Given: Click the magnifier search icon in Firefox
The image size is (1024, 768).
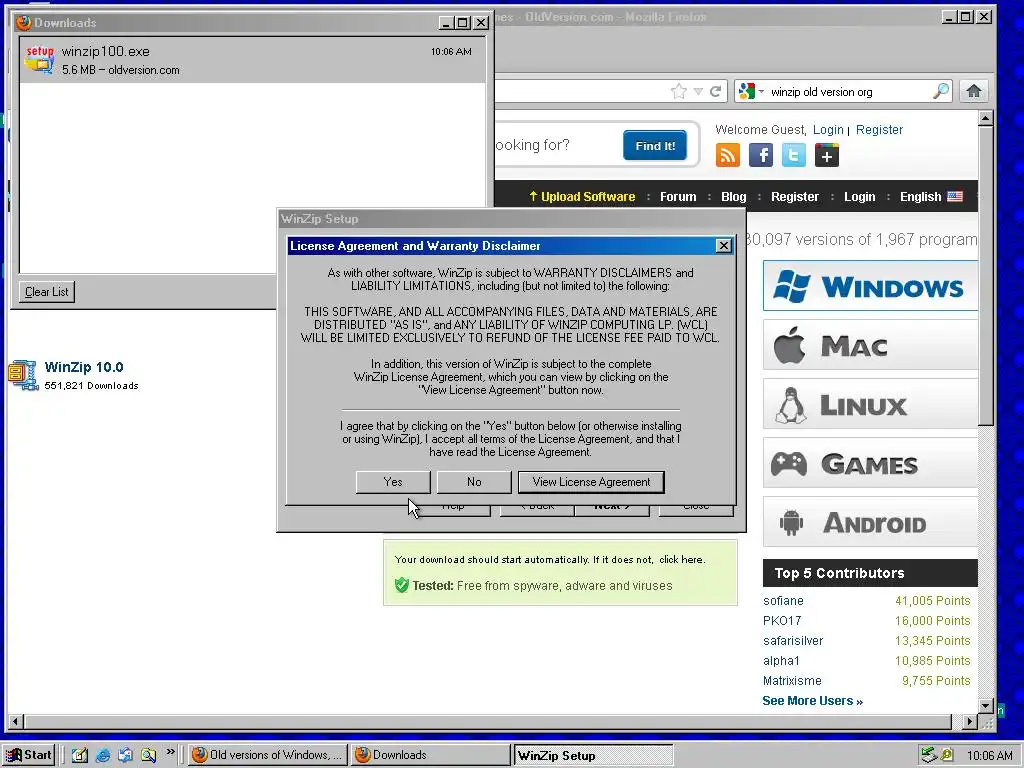Looking at the screenshot, I should tap(940, 91).
